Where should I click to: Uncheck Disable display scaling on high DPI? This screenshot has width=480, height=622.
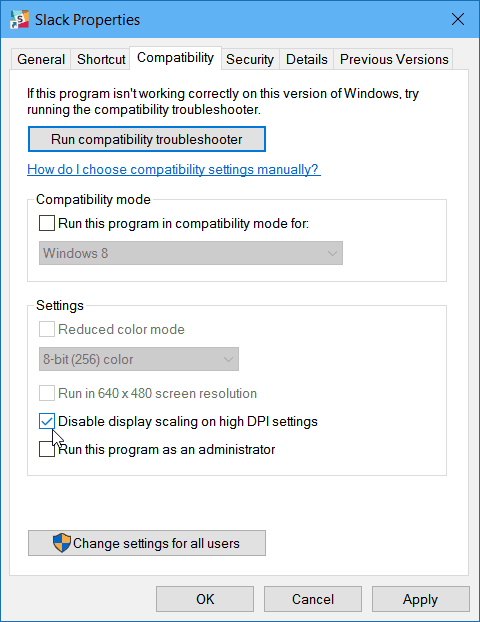[x=47, y=421]
